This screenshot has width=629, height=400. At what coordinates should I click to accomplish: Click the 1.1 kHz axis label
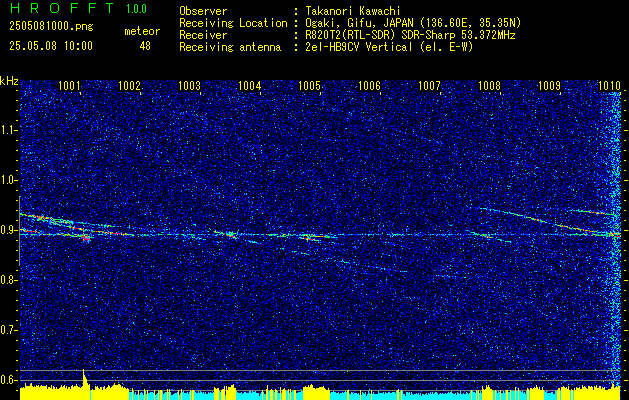[9, 130]
